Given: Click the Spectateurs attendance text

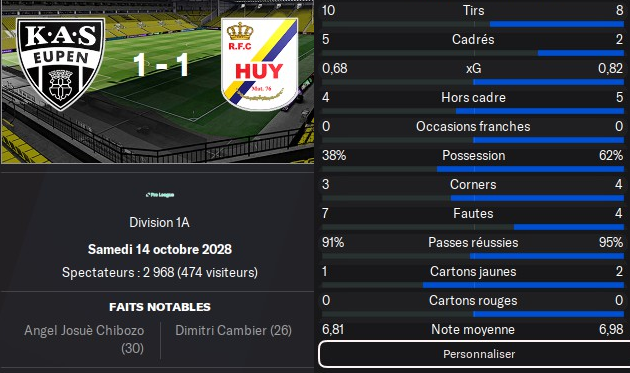Looking at the screenshot, I should click(x=160, y=273).
